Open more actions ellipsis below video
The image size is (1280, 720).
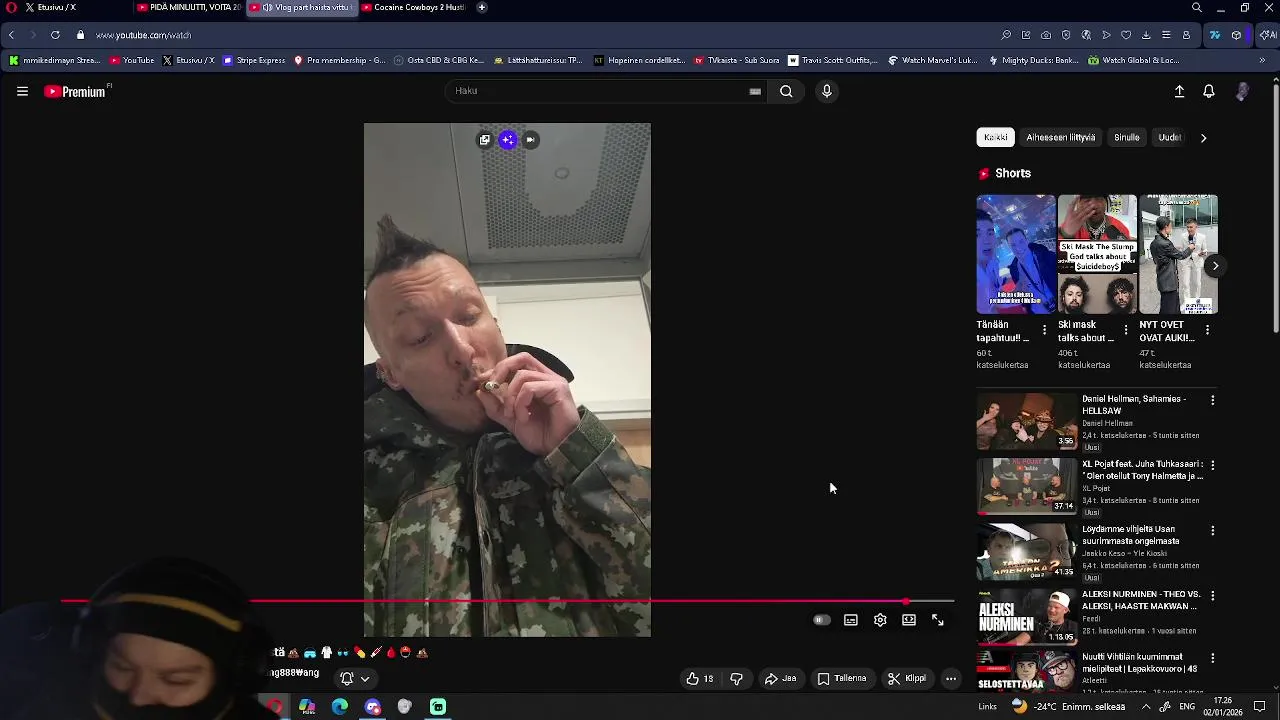pos(951,678)
